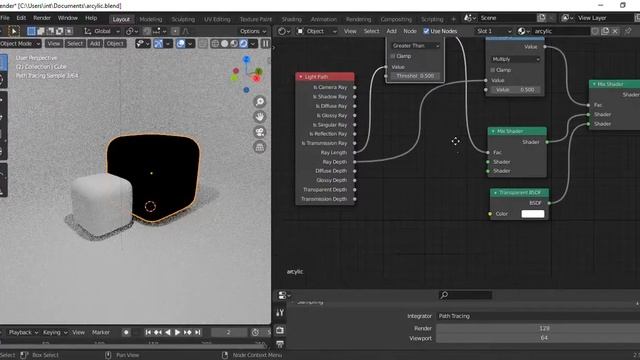Toggle auto keying record button
640x360 pixels.
(x=126, y=332)
